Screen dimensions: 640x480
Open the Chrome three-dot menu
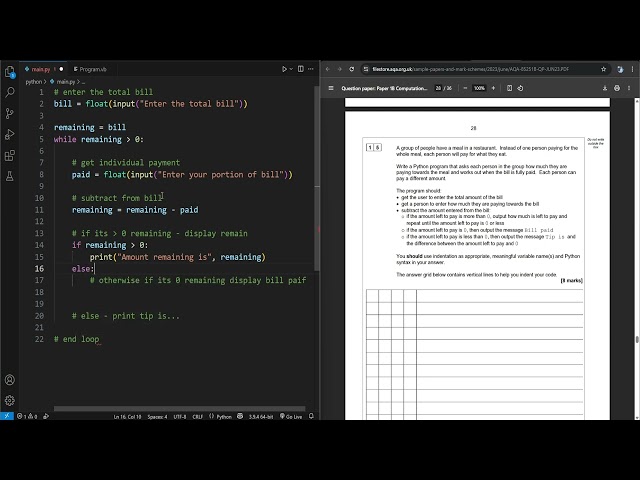point(633,69)
